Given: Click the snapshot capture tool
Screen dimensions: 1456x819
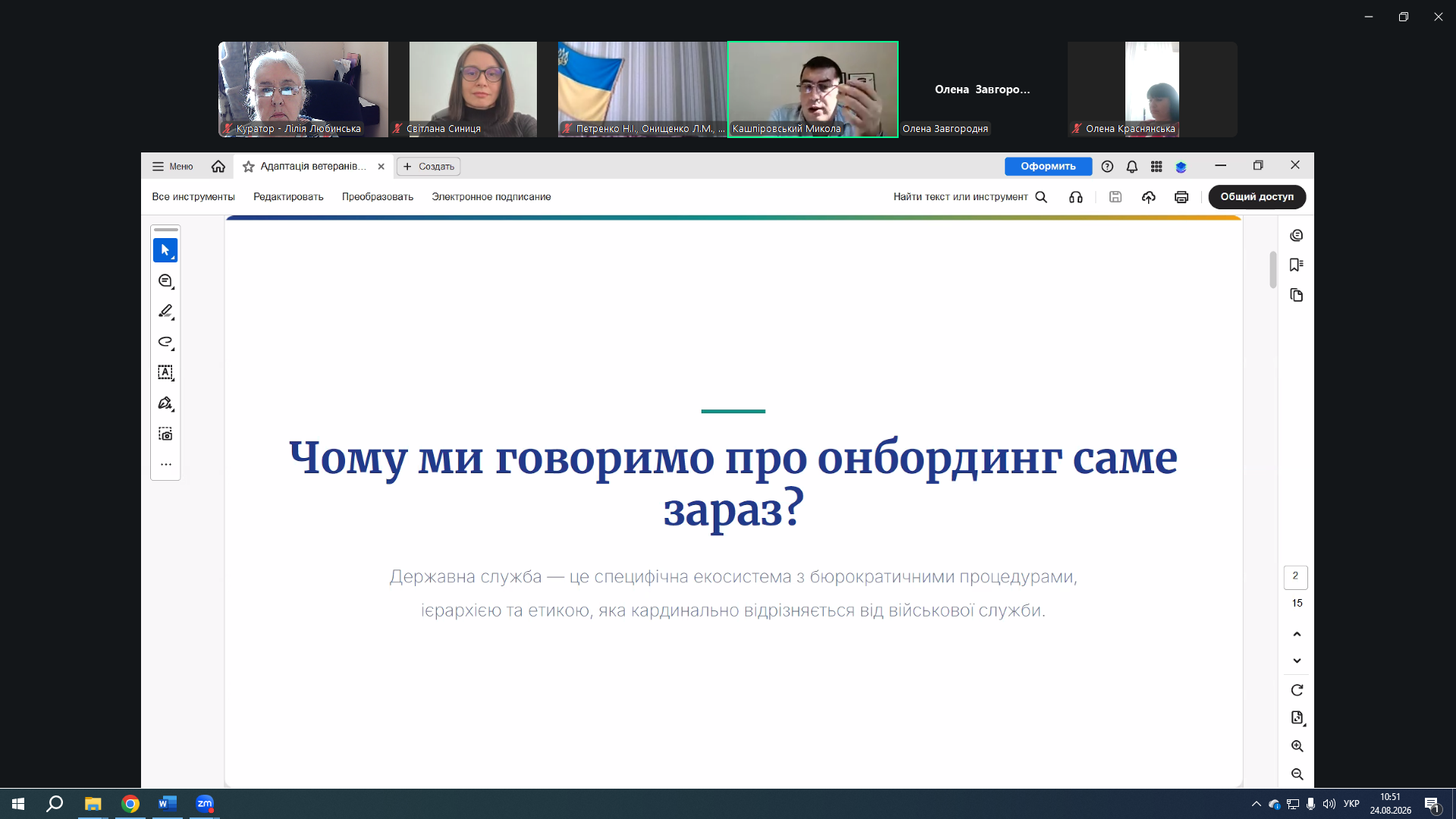Looking at the screenshot, I should coord(165,434).
